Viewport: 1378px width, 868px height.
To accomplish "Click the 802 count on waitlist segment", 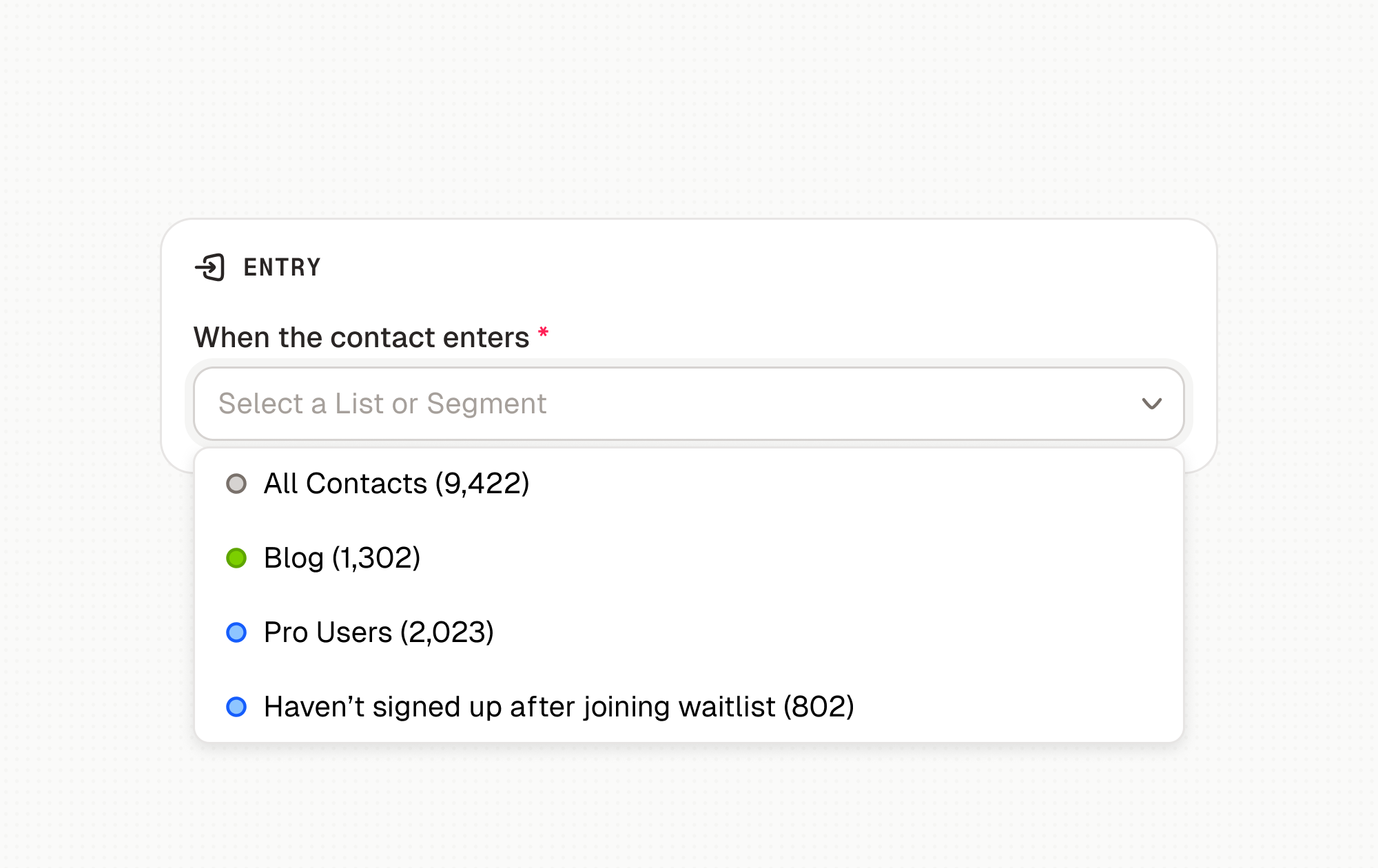I will [819, 707].
